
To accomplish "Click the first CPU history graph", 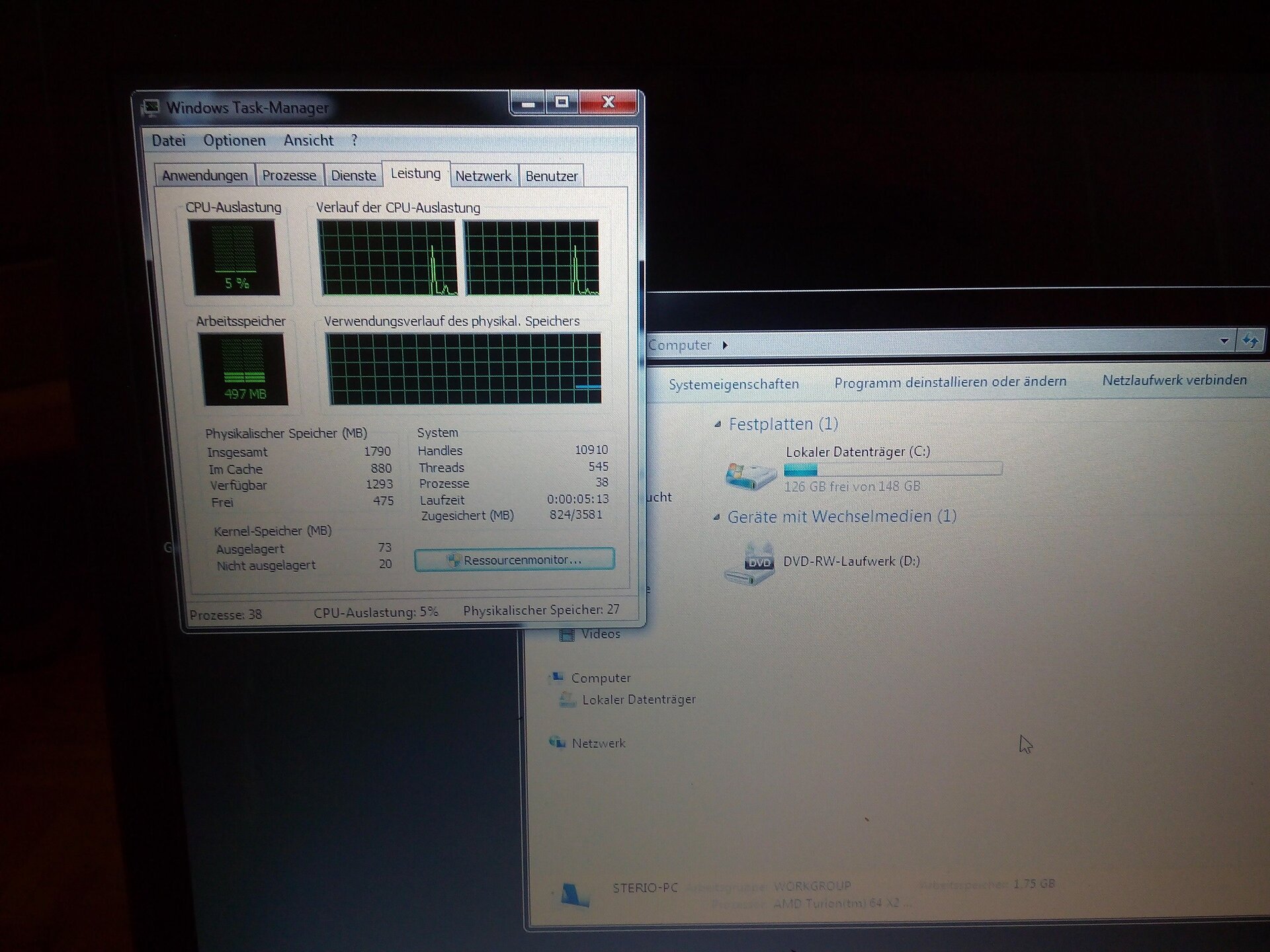I will pos(388,258).
